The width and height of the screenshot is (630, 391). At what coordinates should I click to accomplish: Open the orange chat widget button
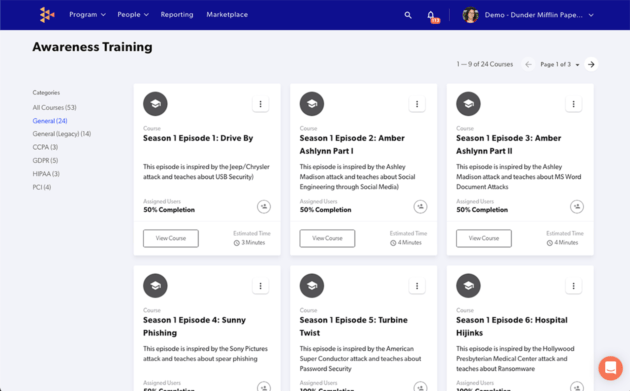click(610, 368)
